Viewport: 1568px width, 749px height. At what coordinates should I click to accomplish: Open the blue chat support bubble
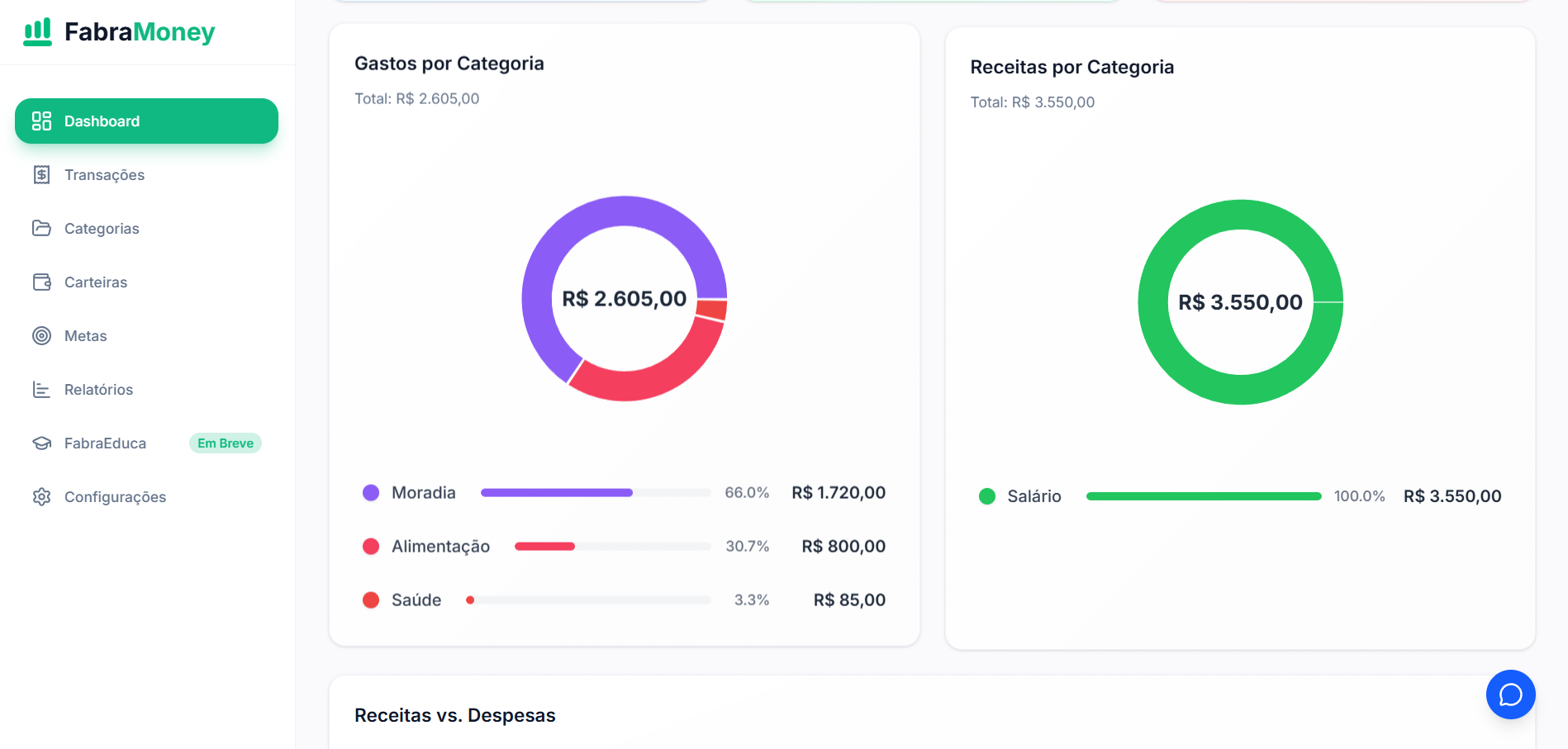click(1510, 694)
